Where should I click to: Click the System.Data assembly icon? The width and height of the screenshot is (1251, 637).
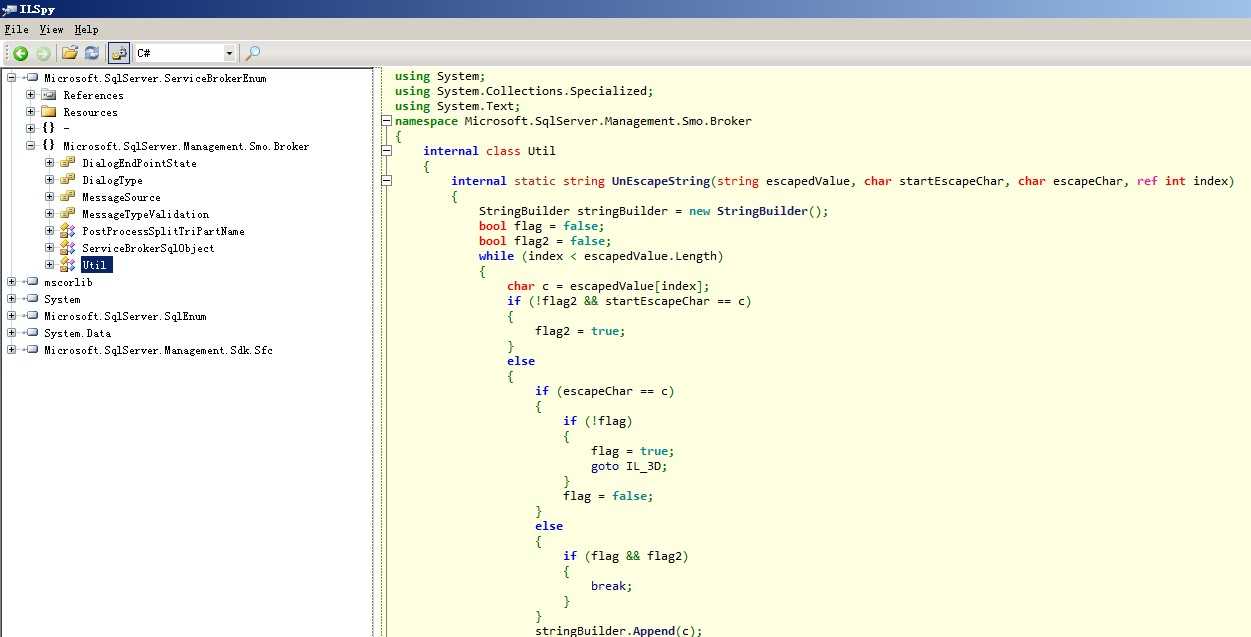pos(30,333)
